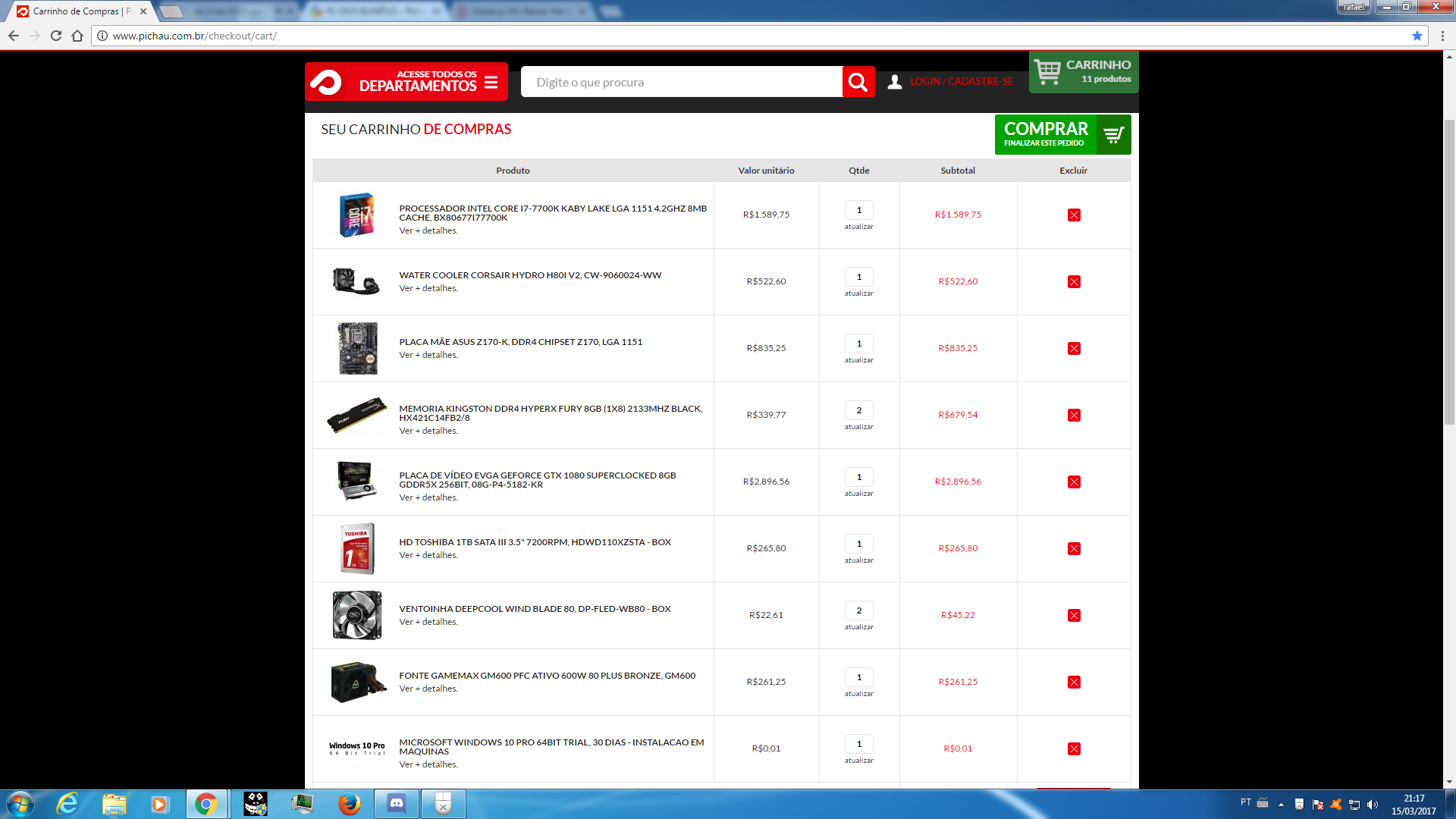The height and width of the screenshot is (819, 1456).
Task: Open the browser home page button
Action: coord(77,36)
